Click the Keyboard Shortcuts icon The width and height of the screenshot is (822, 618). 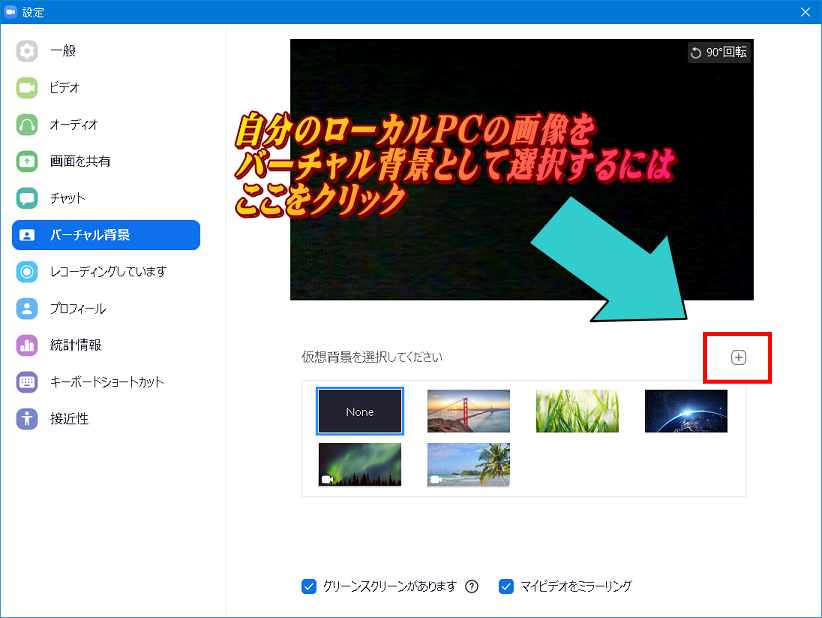tap(27, 382)
